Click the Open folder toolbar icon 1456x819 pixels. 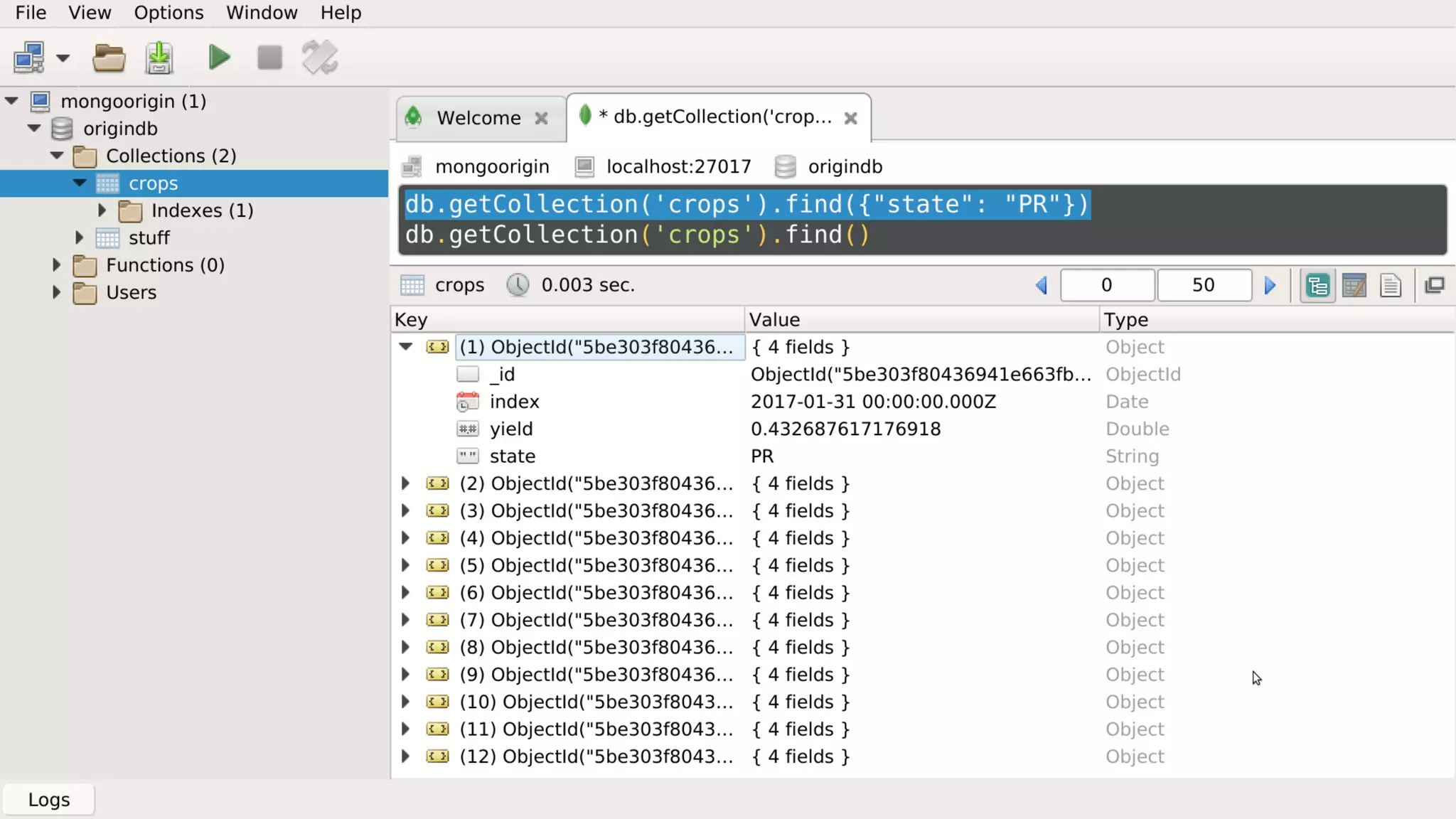coord(109,58)
